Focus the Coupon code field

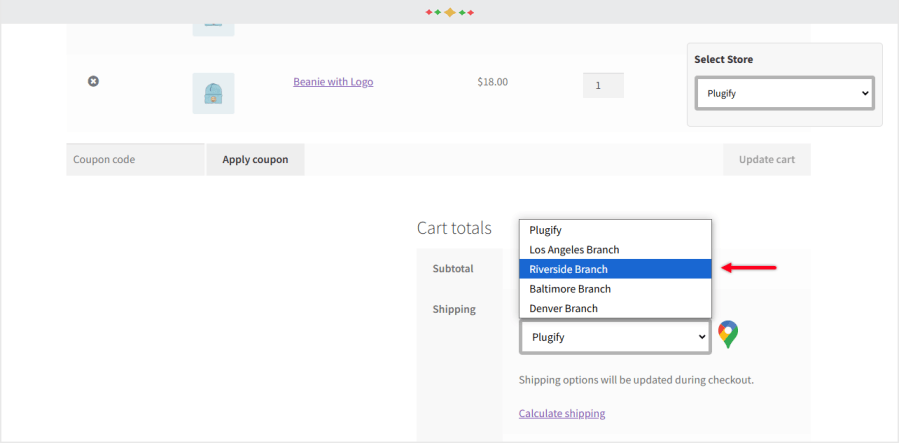point(135,159)
